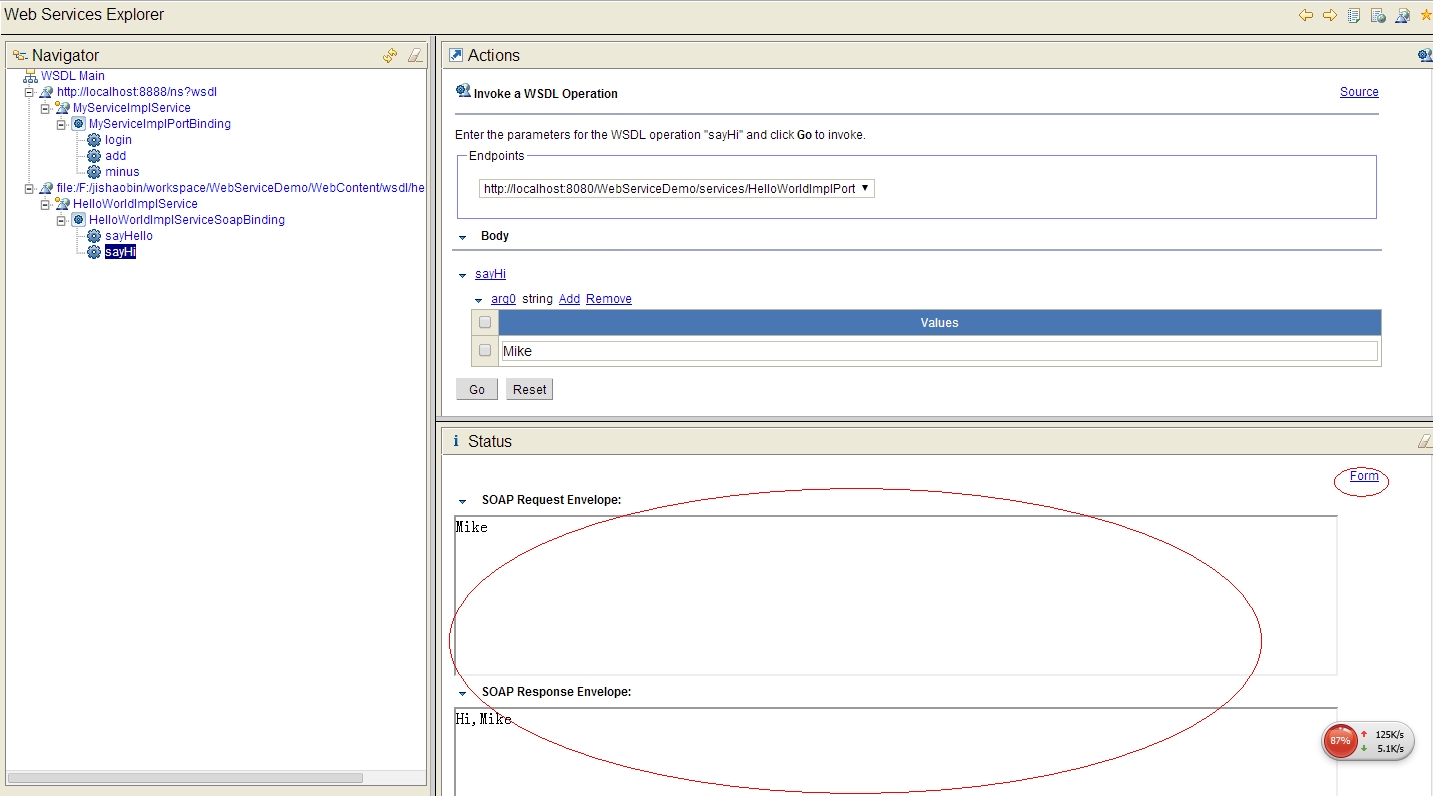Click the sayHi link under Body
Image resolution: width=1433 pixels, height=796 pixels.
point(490,274)
